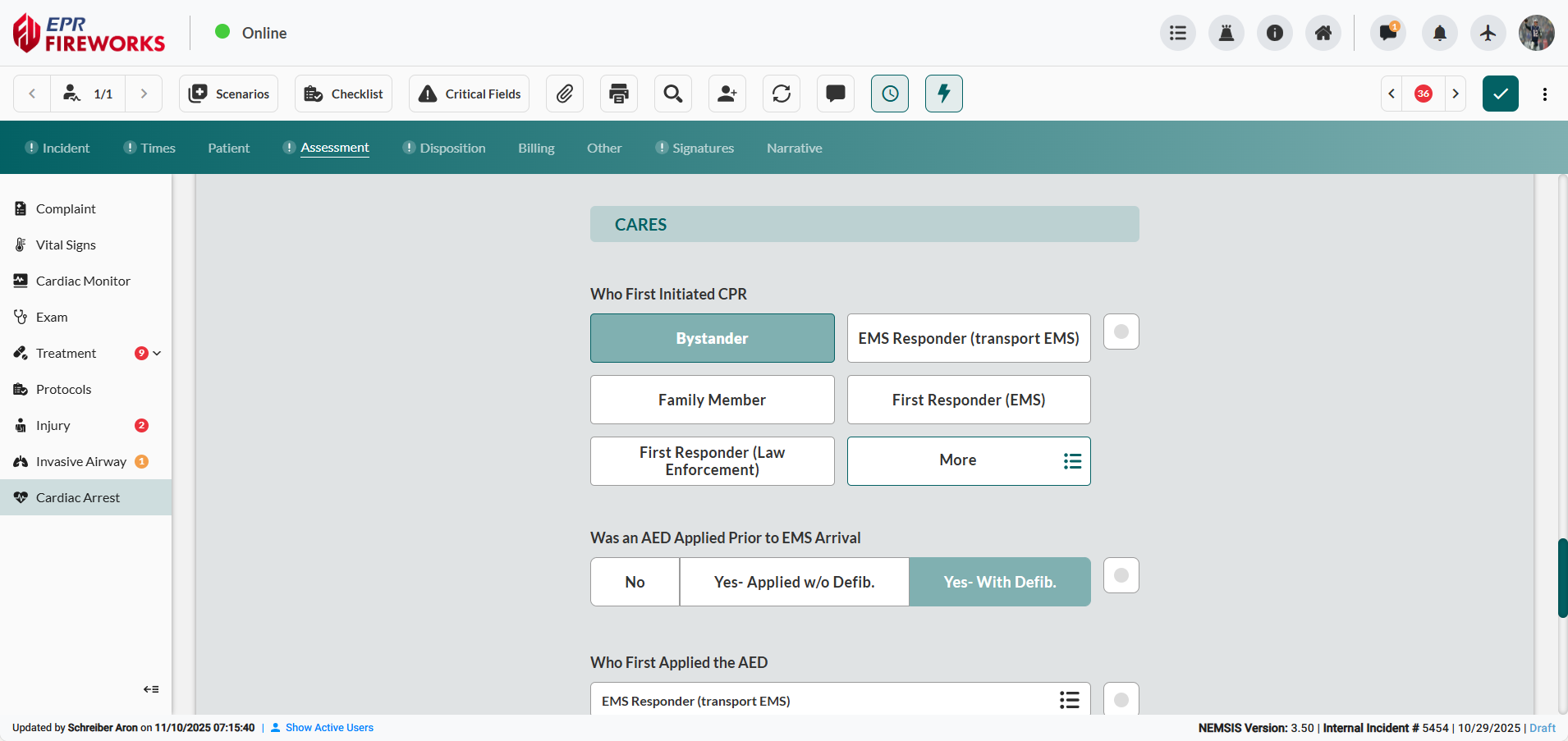Viewport: 1568px width, 741px height.
Task: Switch to the Disposition tab
Action: point(452,149)
